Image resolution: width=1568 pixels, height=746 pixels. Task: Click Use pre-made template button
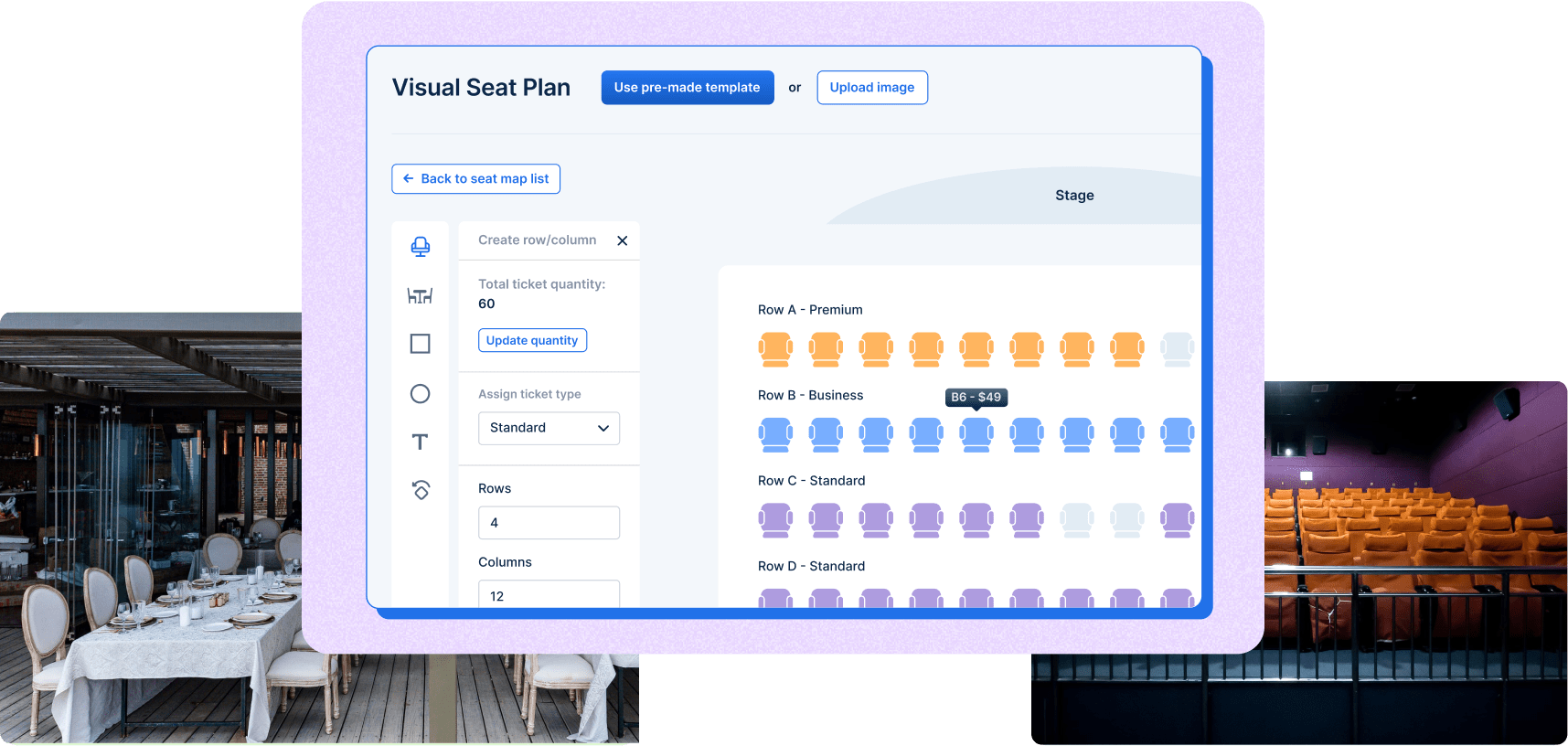pos(688,88)
